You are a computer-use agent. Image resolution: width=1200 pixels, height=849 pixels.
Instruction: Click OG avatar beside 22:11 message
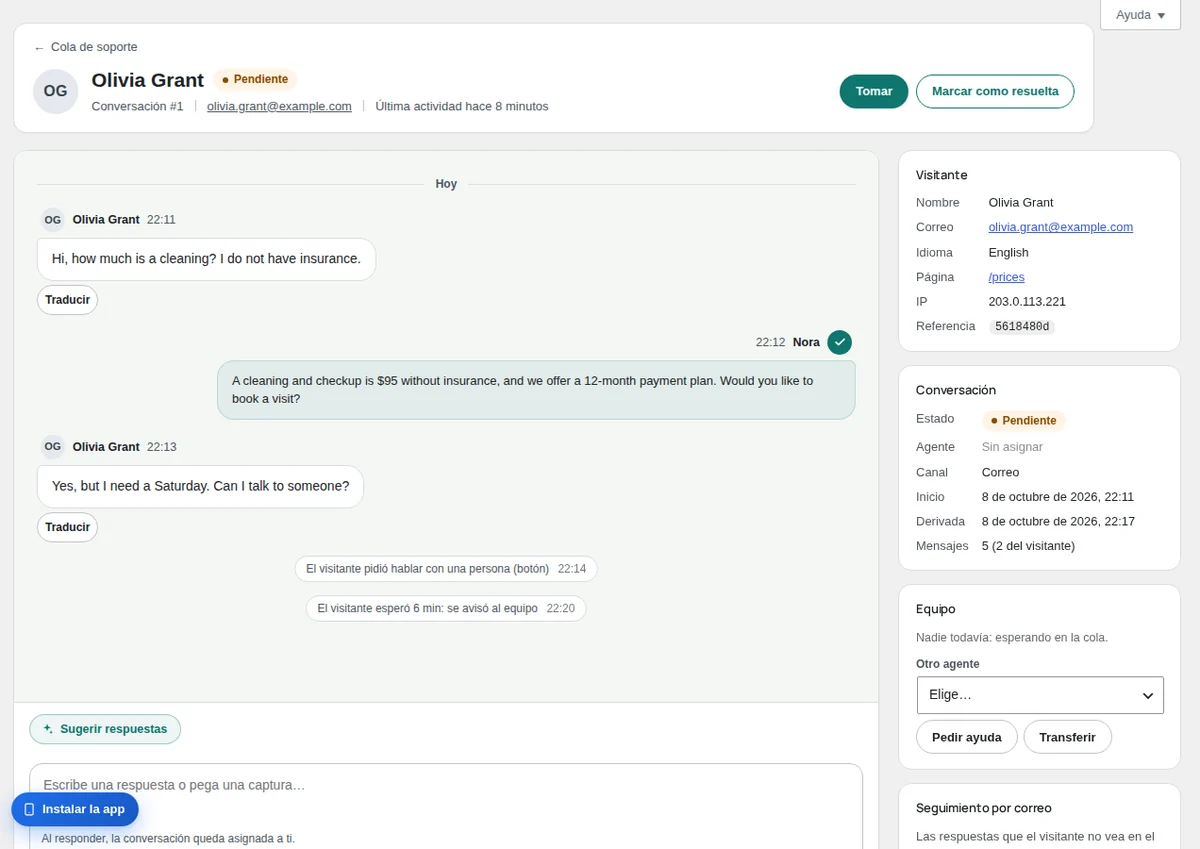click(53, 220)
